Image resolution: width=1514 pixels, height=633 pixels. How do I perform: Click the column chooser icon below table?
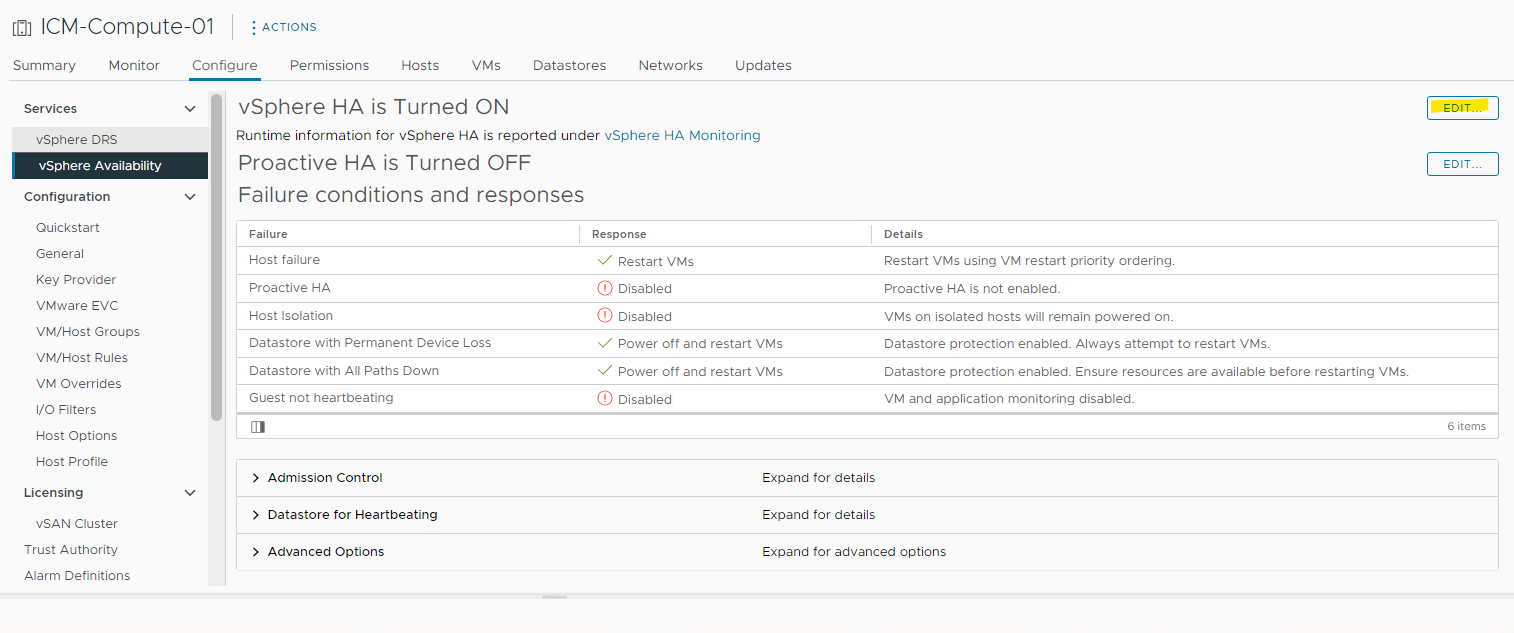tap(258, 427)
